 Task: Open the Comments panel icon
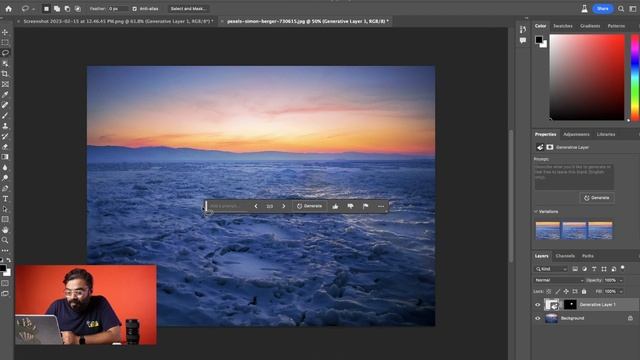pos(523,40)
